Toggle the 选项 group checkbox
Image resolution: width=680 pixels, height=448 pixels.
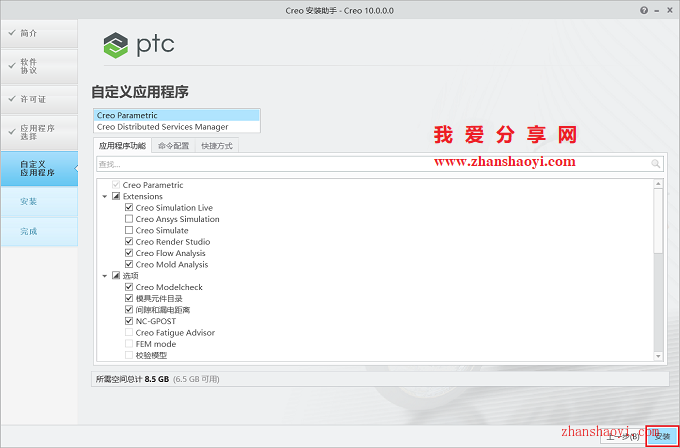116,276
